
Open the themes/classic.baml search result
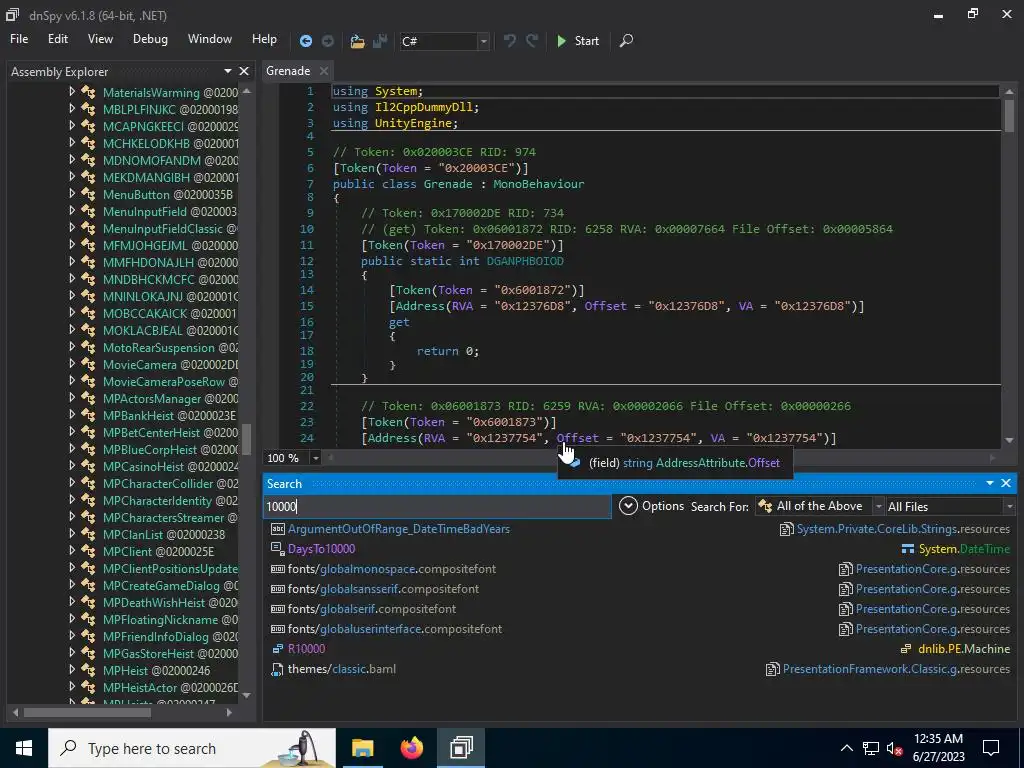(342, 669)
